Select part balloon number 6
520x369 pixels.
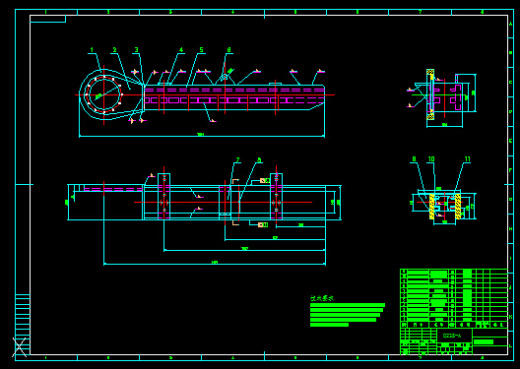pyautogui.click(x=229, y=50)
